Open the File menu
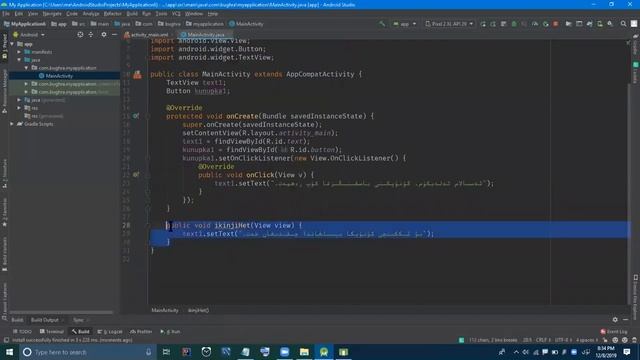The image size is (640, 360). 6,13
